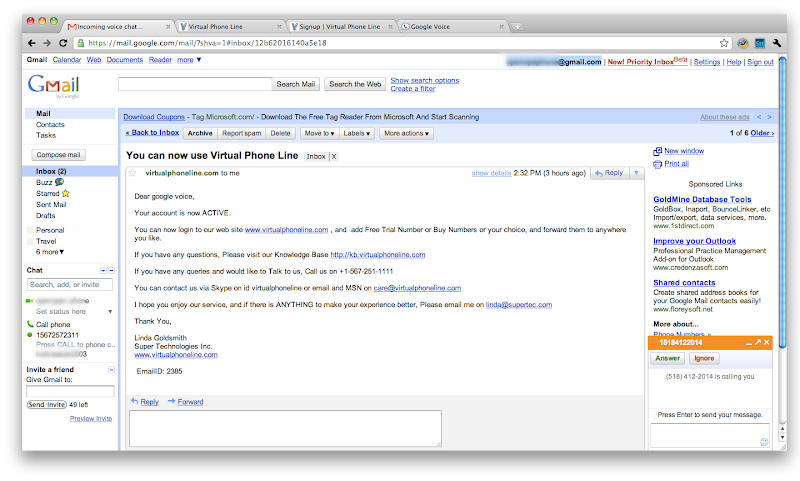Collapse the Chat section
The height and width of the screenshot is (481, 800).
pyautogui.click(x=112, y=270)
